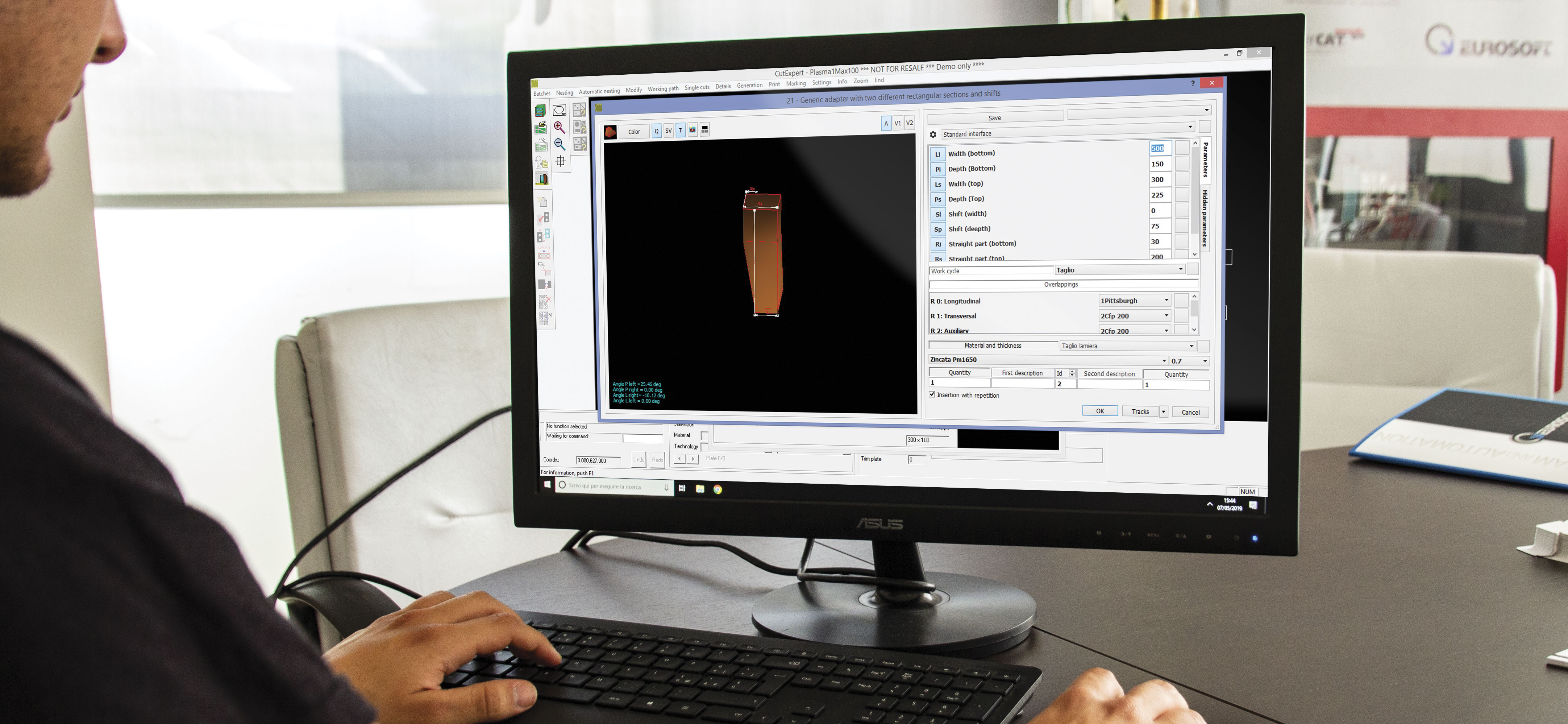Toggle the T view button
Viewport: 1568px width, 724px height.
pos(681,130)
